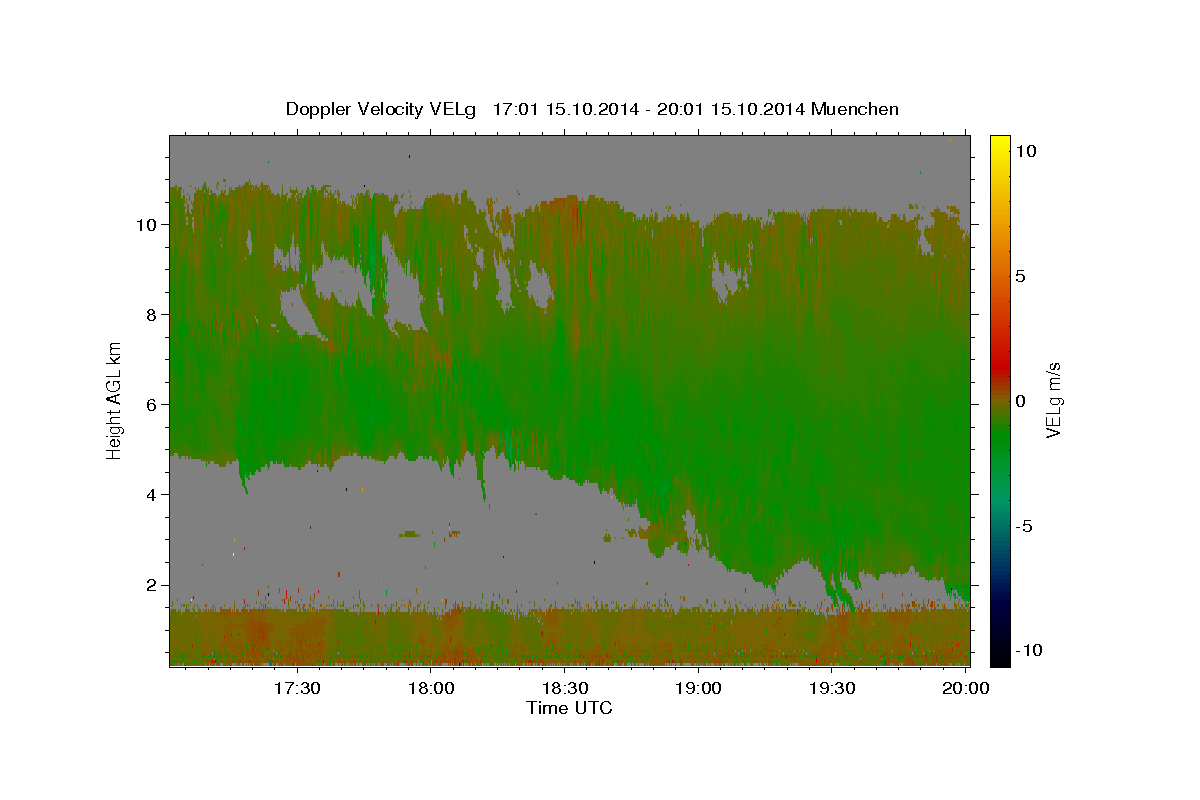Click the 'VELg m/s' colorbar title
This screenshot has height=800, width=1200.
[x=1054, y=400]
